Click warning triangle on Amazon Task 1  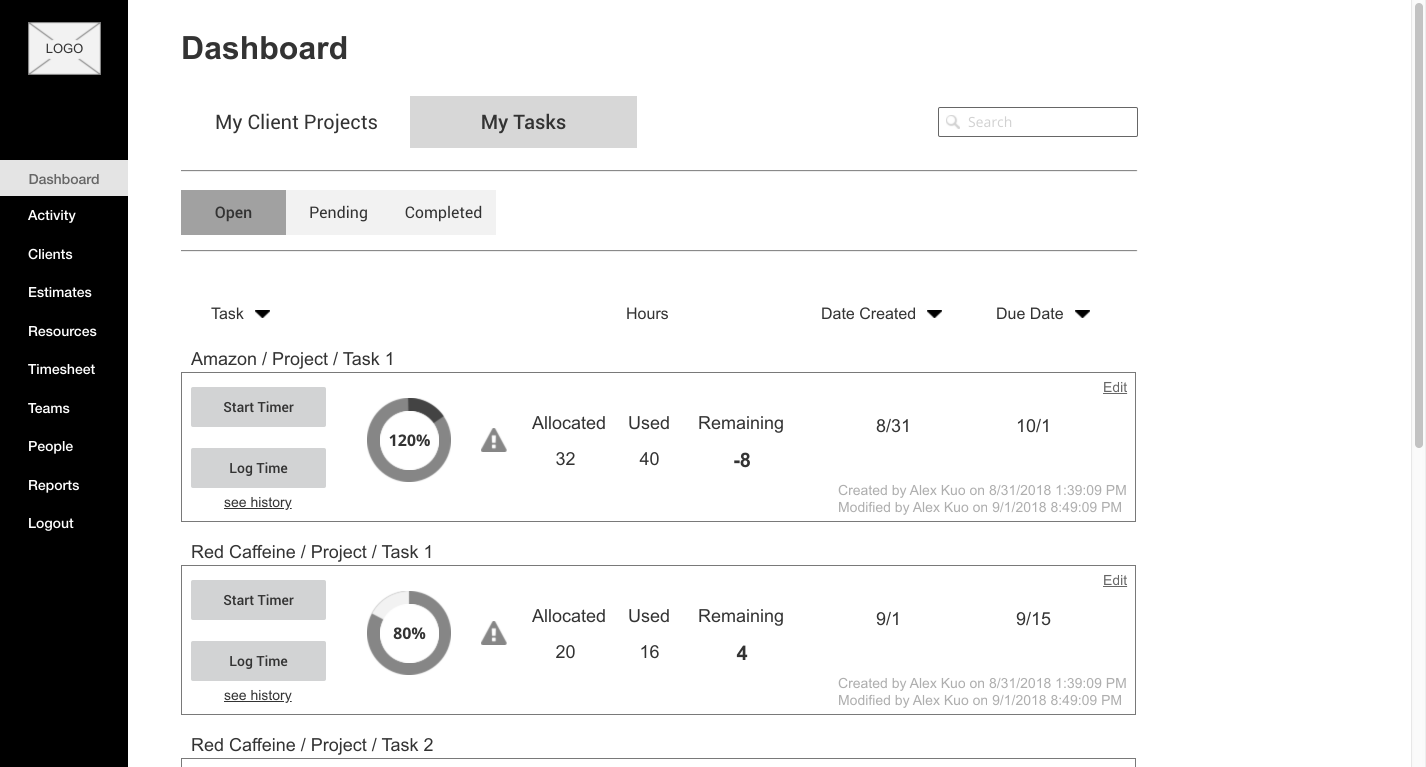coord(494,440)
